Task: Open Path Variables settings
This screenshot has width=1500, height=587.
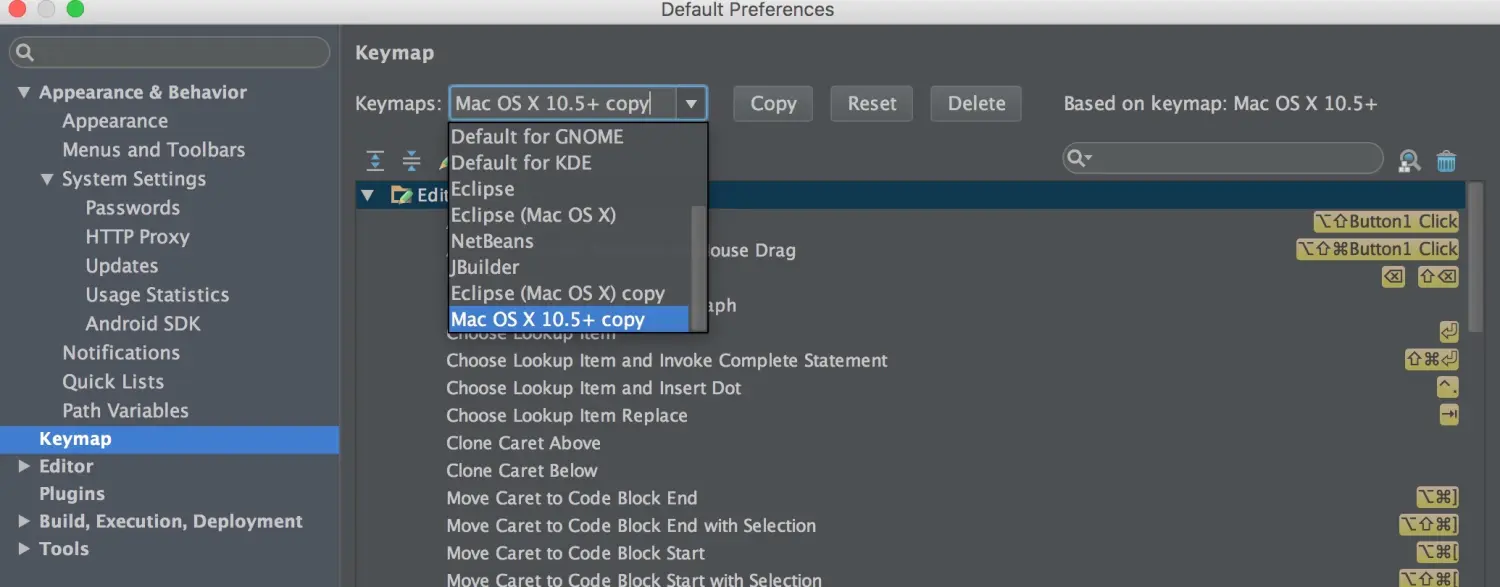Action: pos(125,411)
